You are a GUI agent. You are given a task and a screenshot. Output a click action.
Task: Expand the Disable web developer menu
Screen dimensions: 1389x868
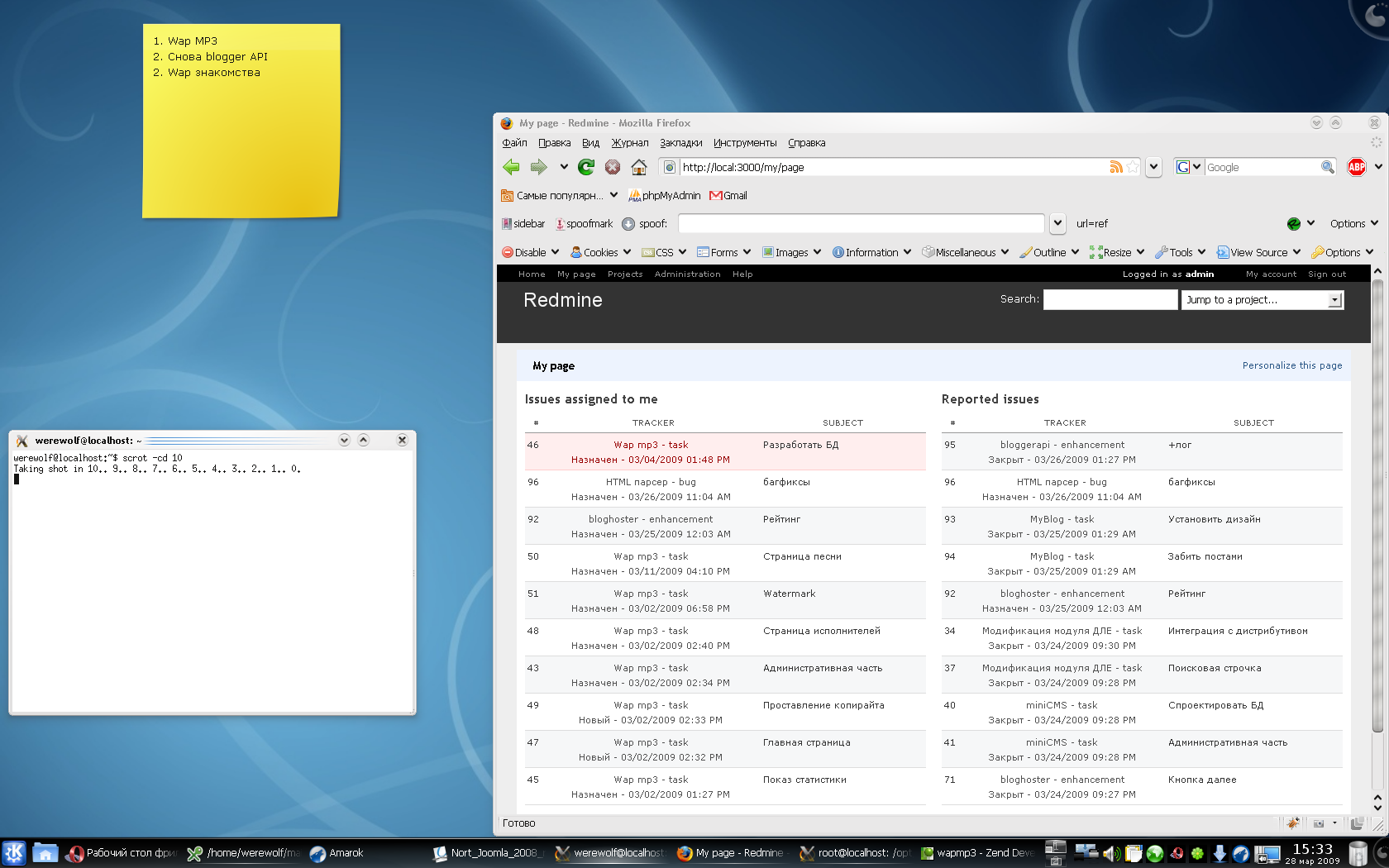(x=531, y=252)
